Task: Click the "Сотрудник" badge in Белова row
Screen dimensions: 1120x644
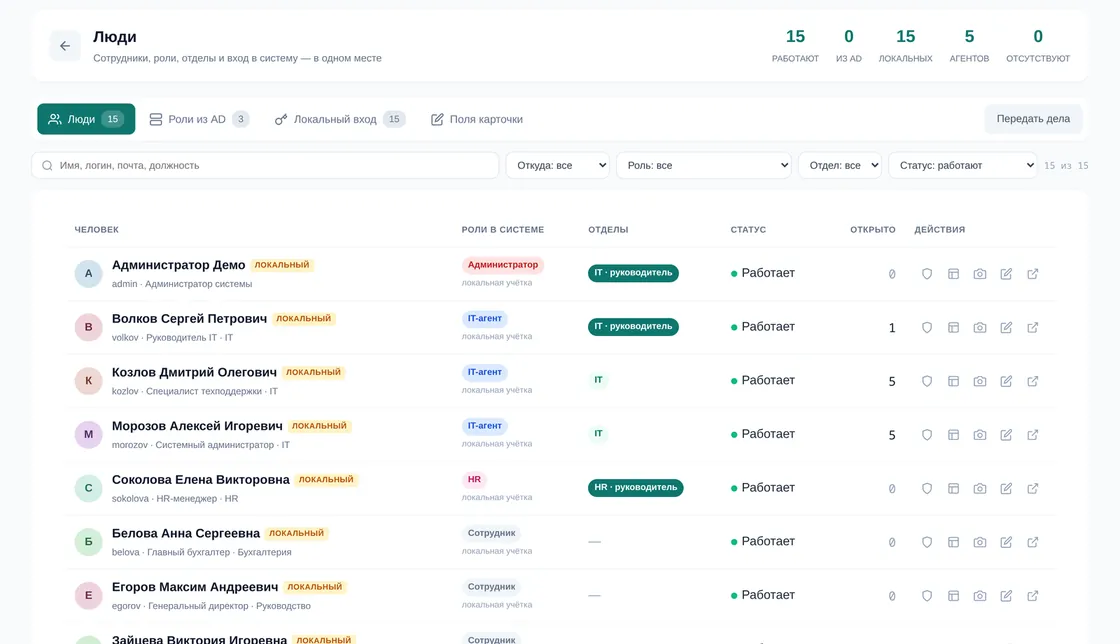Action: (x=491, y=533)
